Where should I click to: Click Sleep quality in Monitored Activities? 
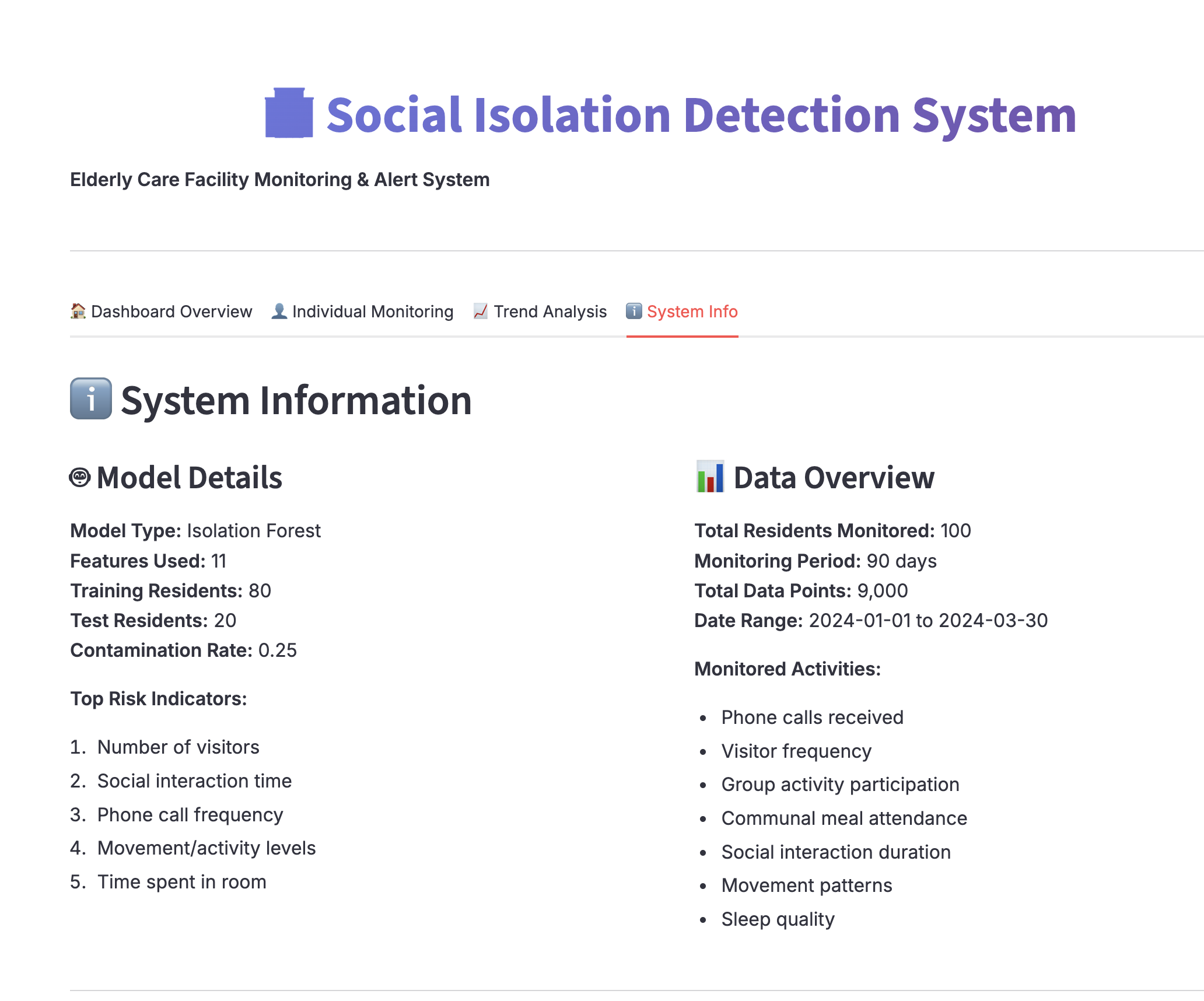click(778, 919)
